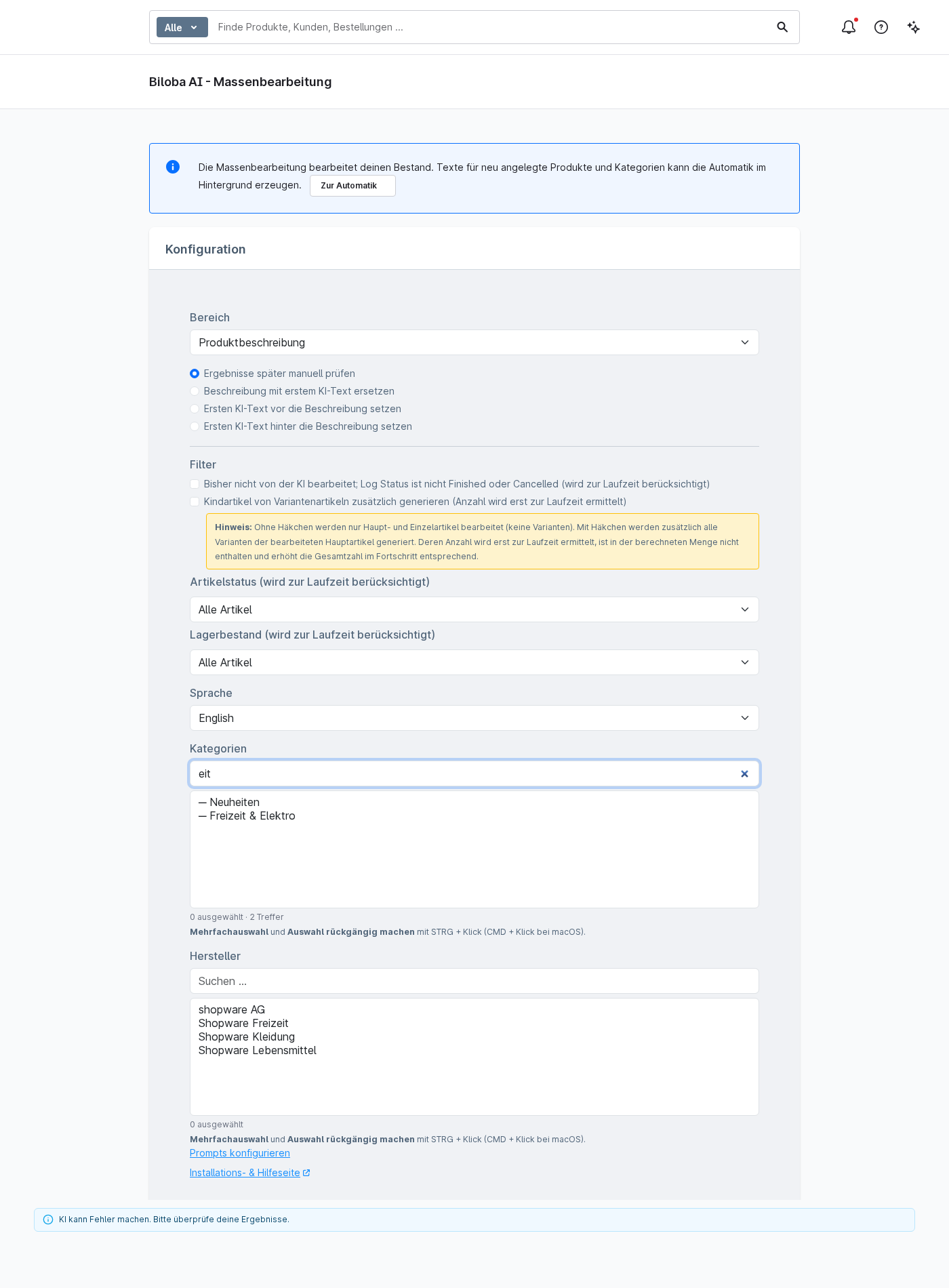
Task: Open the Artikelstatus dropdown
Action: coord(474,609)
